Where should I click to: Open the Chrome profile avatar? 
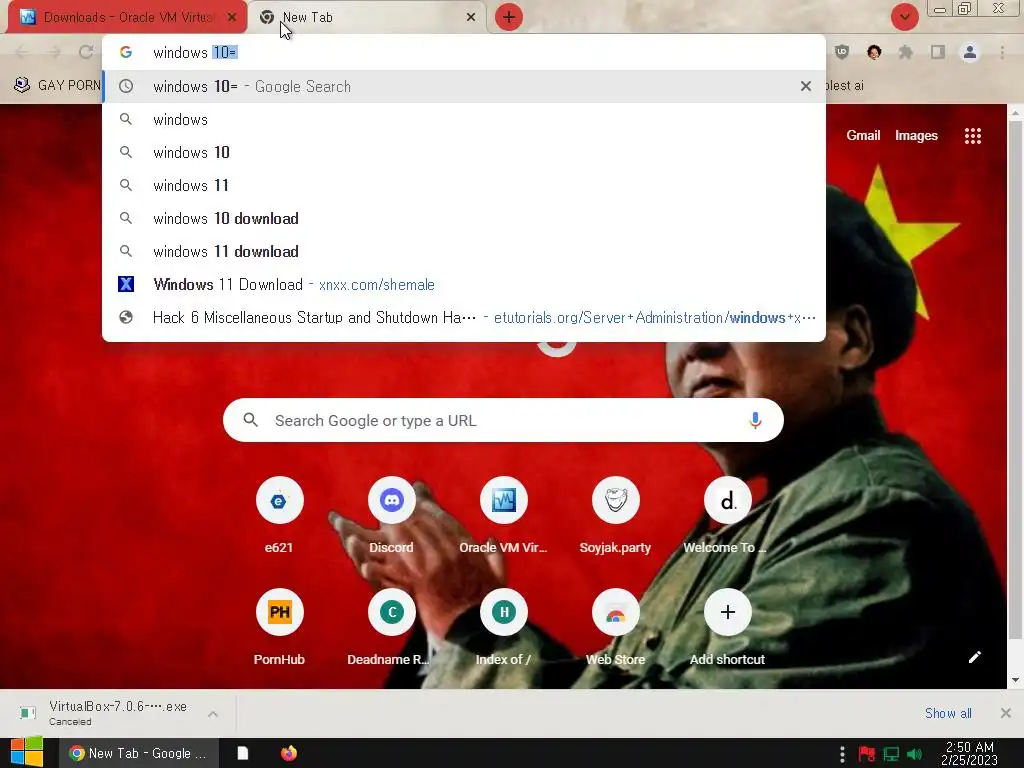970,52
